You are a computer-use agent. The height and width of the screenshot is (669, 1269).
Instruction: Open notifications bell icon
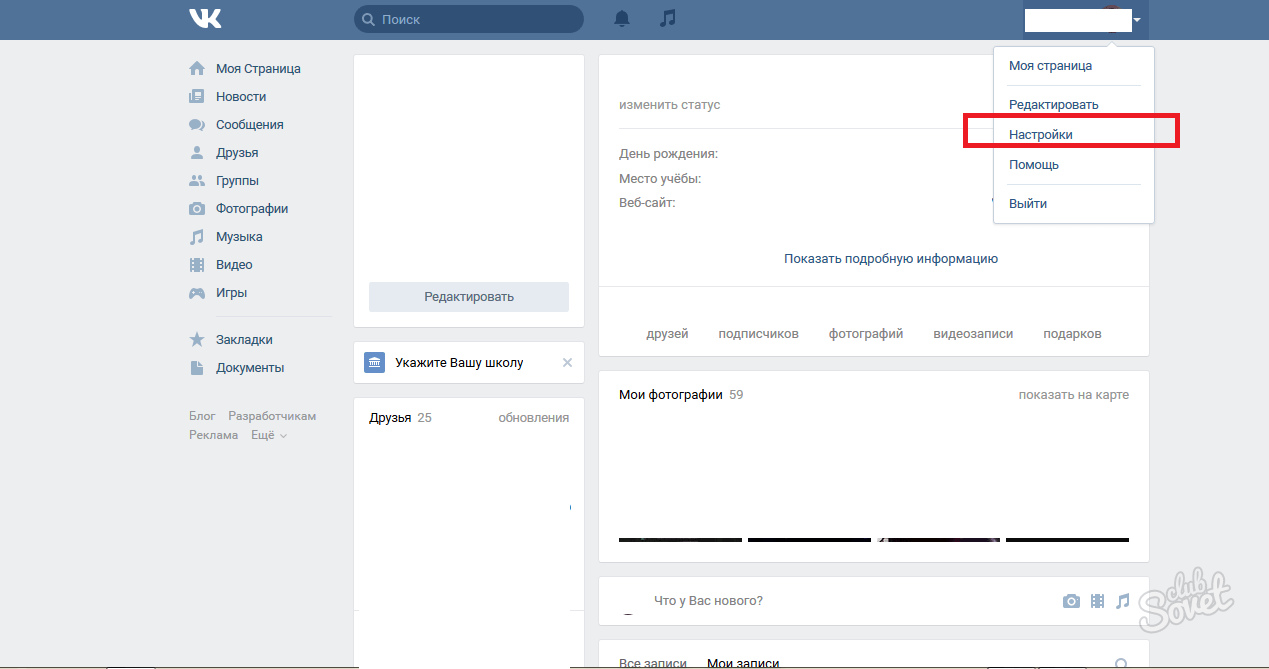pyautogui.click(x=622, y=19)
